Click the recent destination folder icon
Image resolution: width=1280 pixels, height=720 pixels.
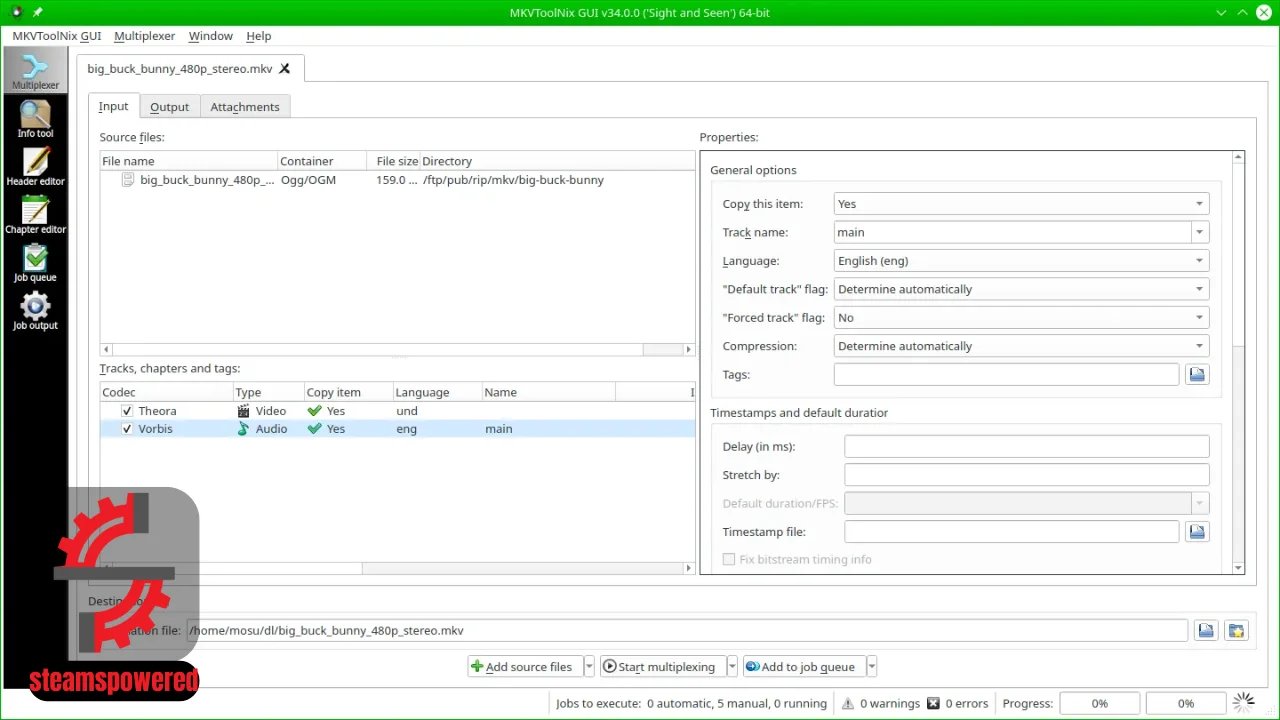pyautogui.click(x=1237, y=631)
